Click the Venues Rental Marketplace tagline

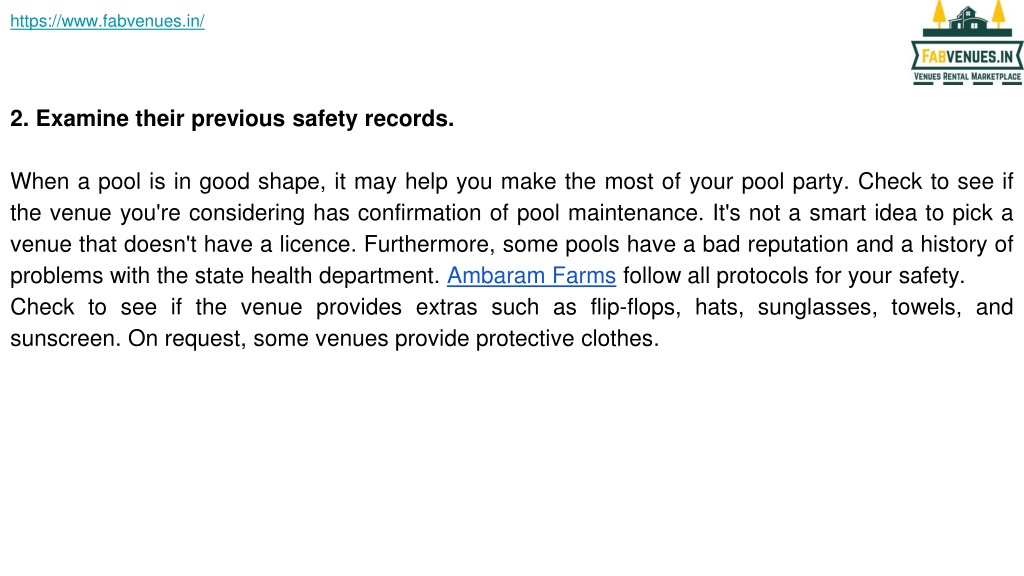click(967, 76)
